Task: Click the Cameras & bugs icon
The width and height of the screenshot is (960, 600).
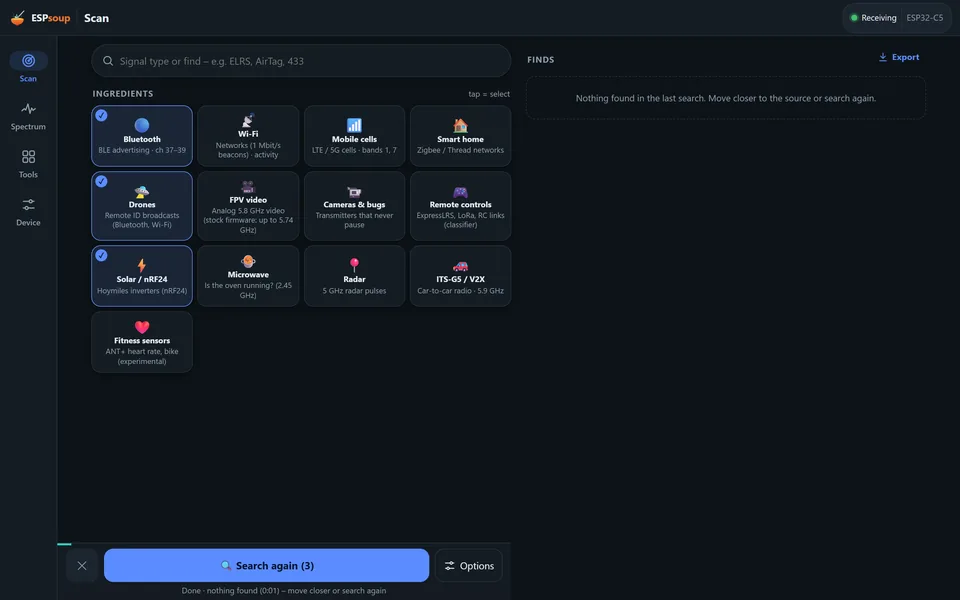Action: 354,192
